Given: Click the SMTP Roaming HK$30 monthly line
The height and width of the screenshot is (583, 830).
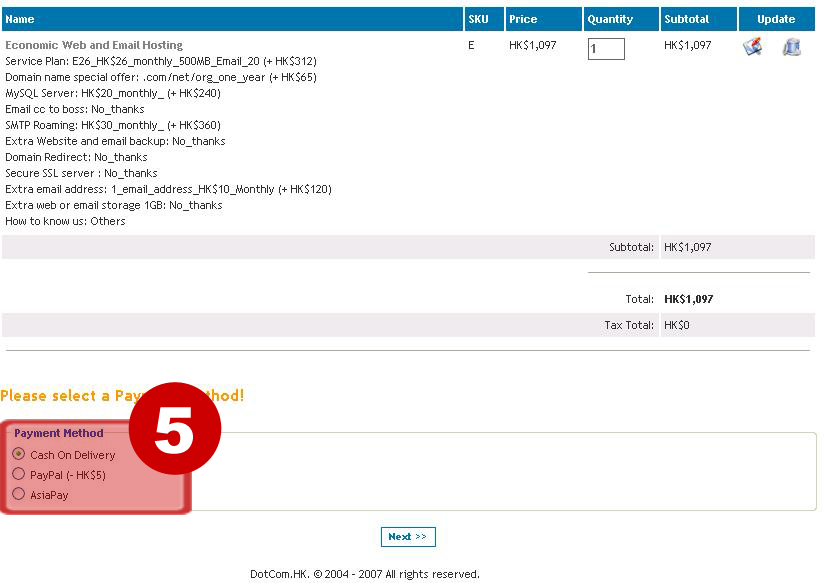Looking at the screenshot, I should (113, 125).
